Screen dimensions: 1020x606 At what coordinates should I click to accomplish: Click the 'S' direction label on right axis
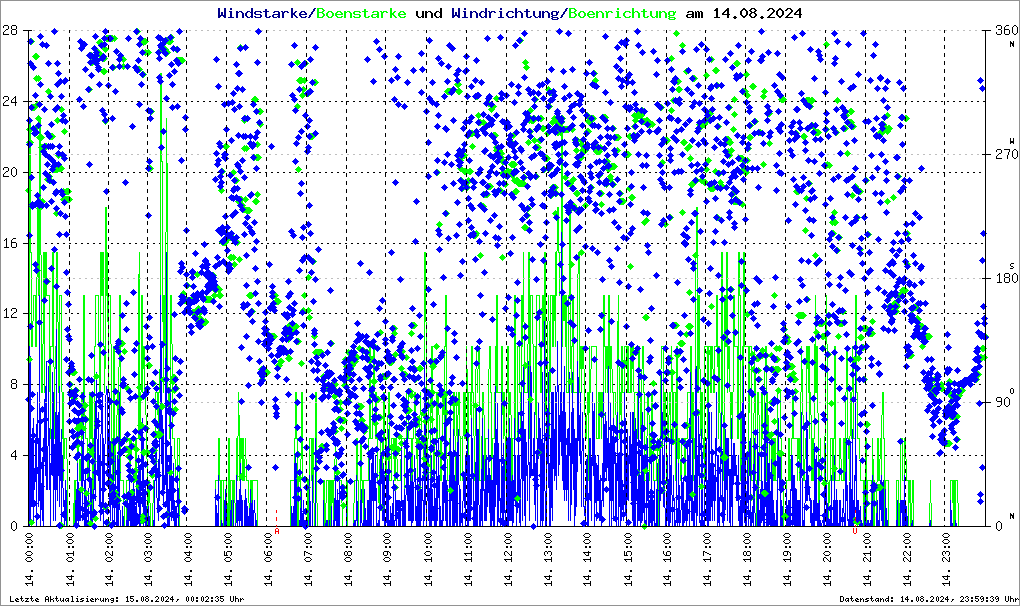pyautogui.click(x=1012, y=266)
